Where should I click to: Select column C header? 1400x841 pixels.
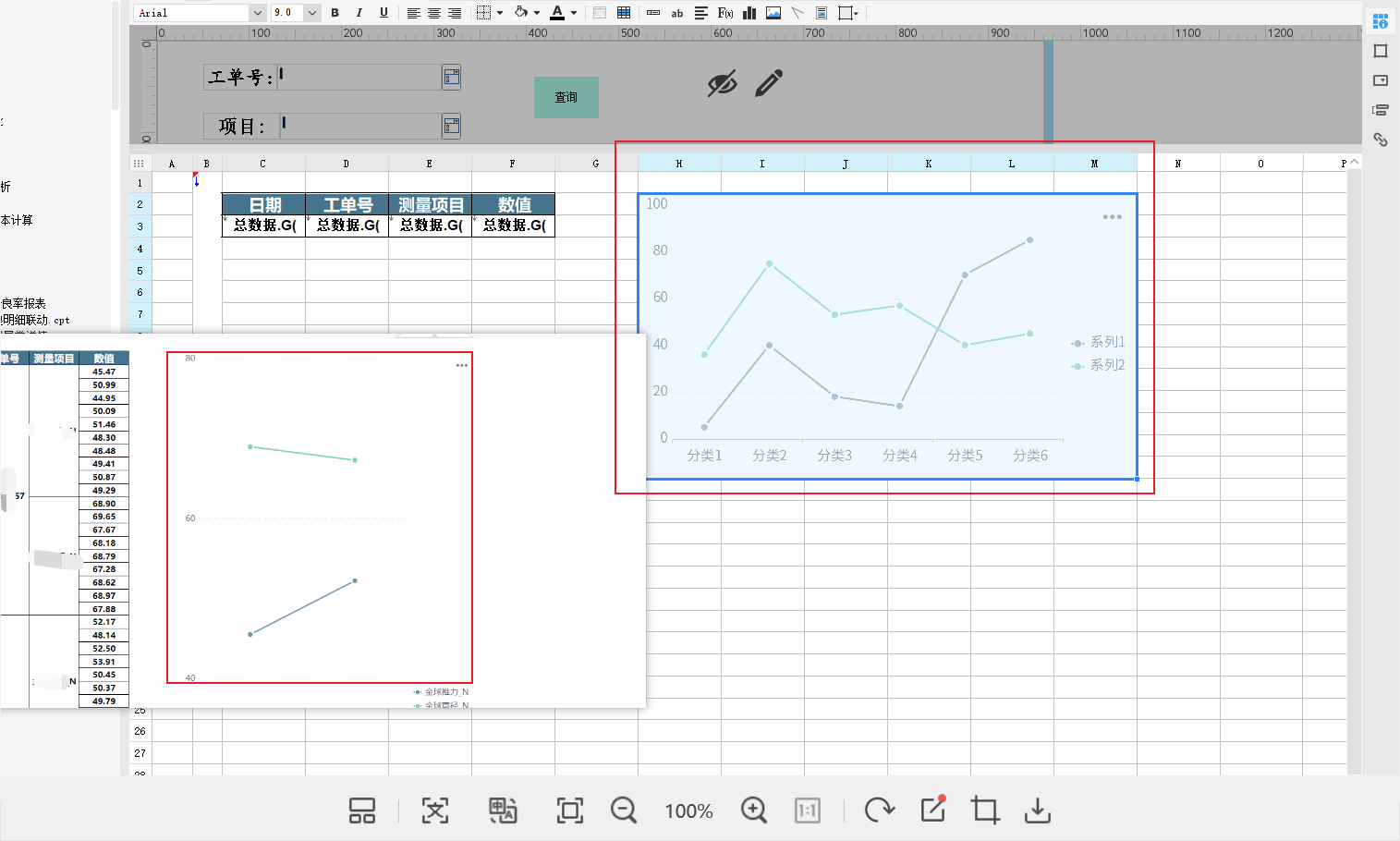(x=263, y=164)
